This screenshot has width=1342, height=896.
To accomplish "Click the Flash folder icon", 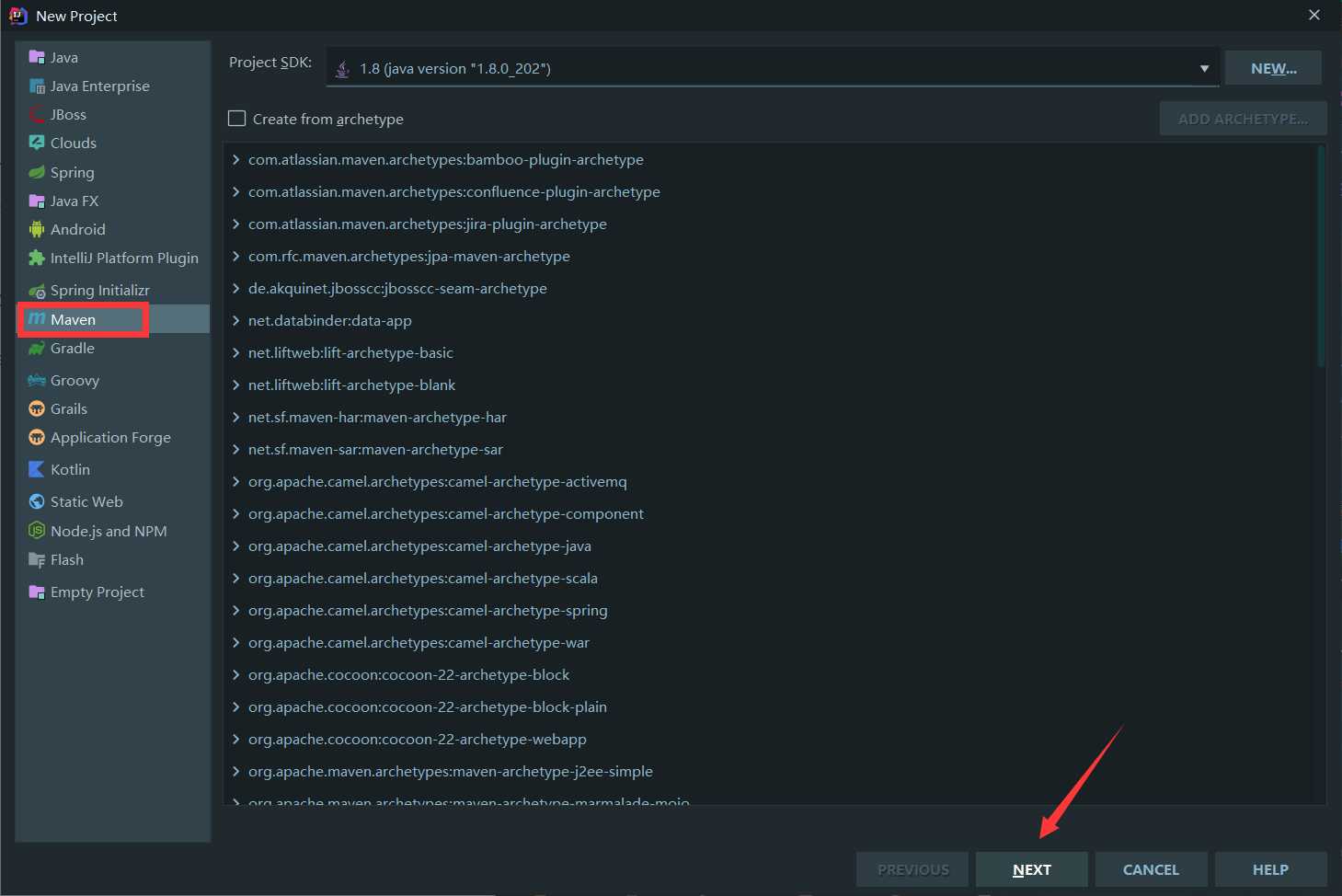I will point(37,559).
